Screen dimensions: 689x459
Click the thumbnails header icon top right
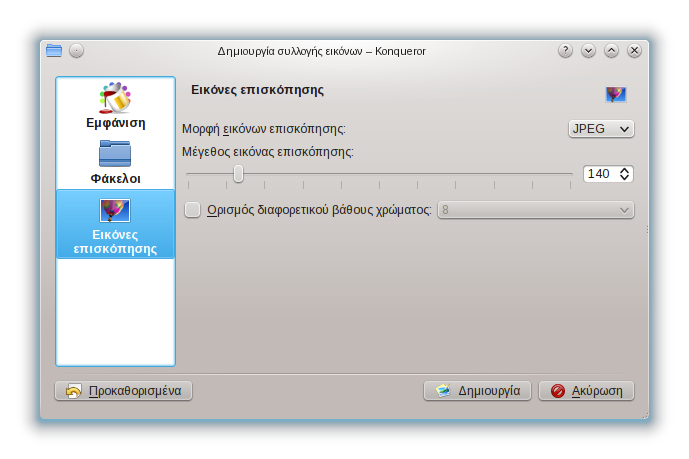pyautogui.click(x=615, y=94)
